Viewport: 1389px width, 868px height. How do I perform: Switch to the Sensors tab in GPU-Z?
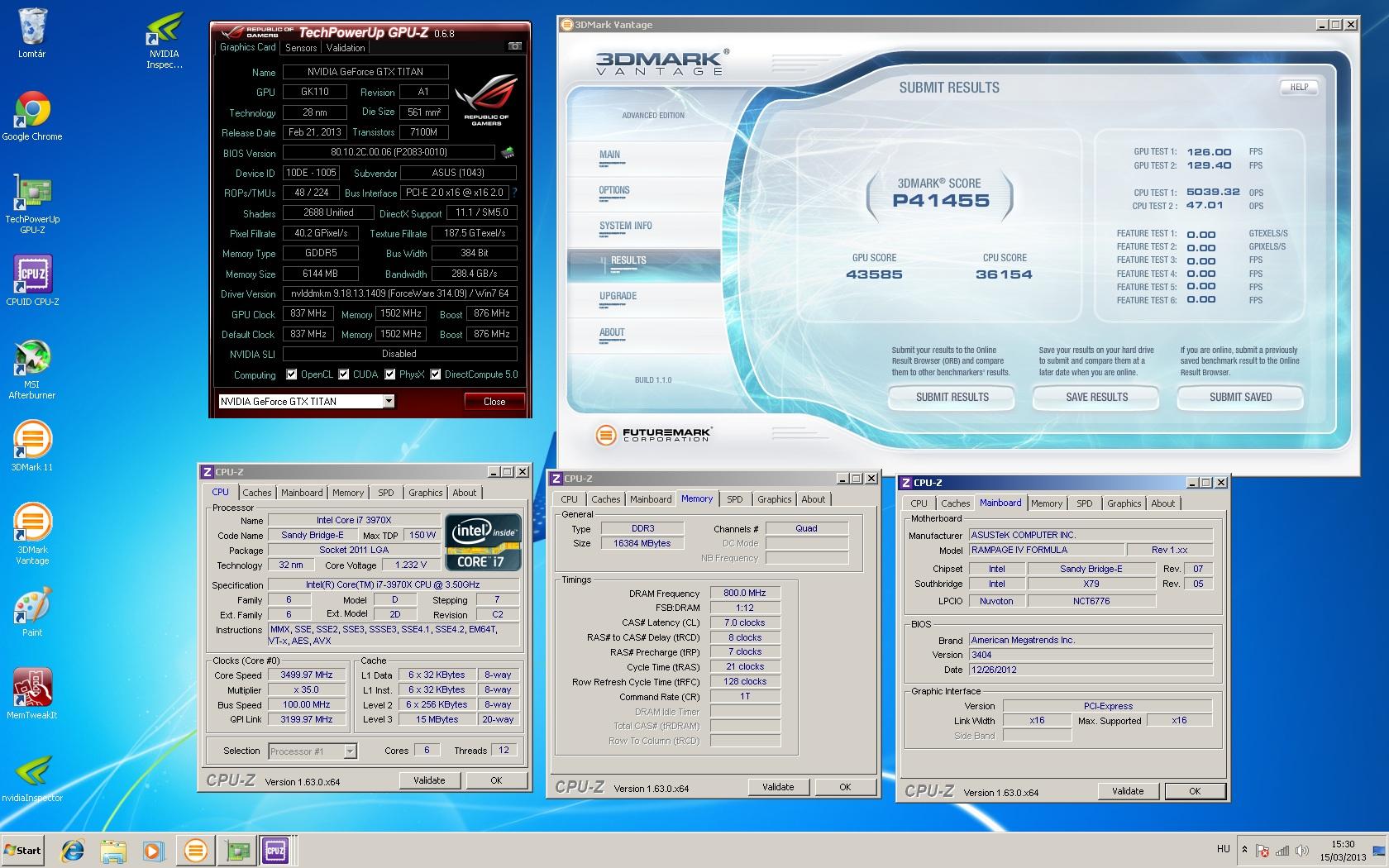coord(301,48)
